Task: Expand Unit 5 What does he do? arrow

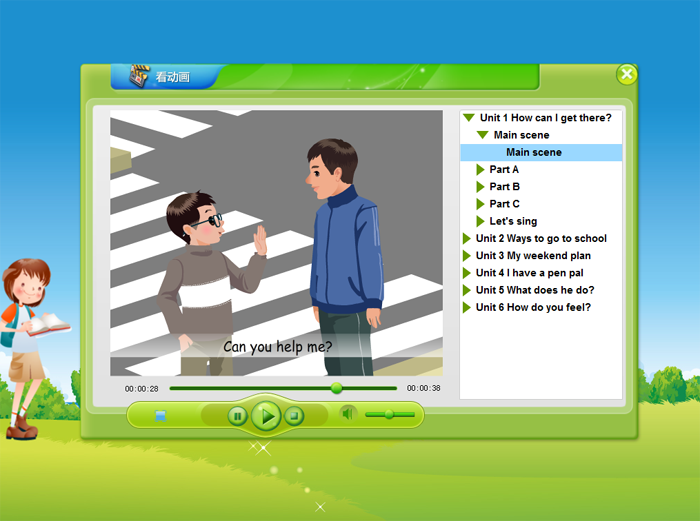Action: pos(467,290)
